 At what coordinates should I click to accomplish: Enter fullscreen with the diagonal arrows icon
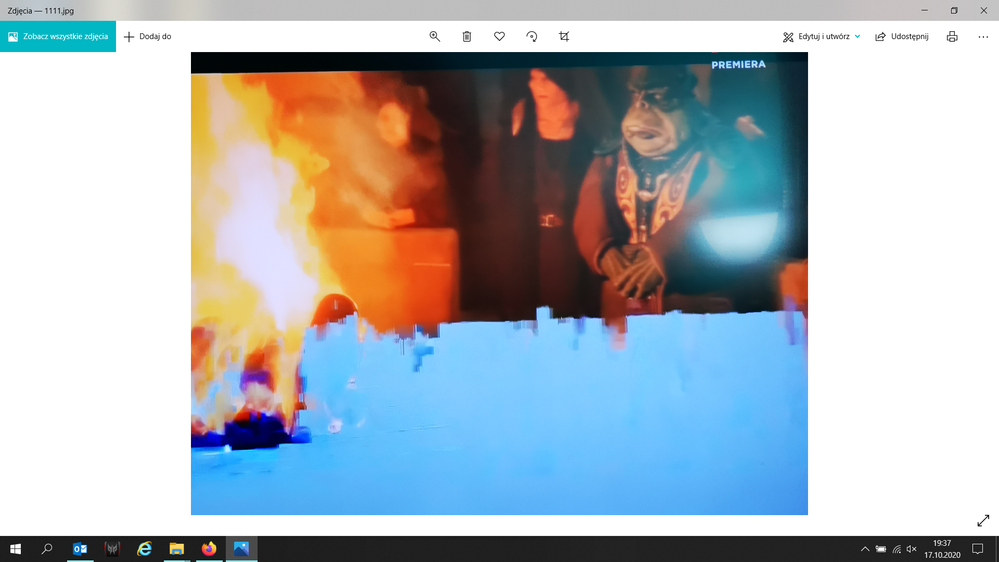pyautogui.click(x=983, y=521)
